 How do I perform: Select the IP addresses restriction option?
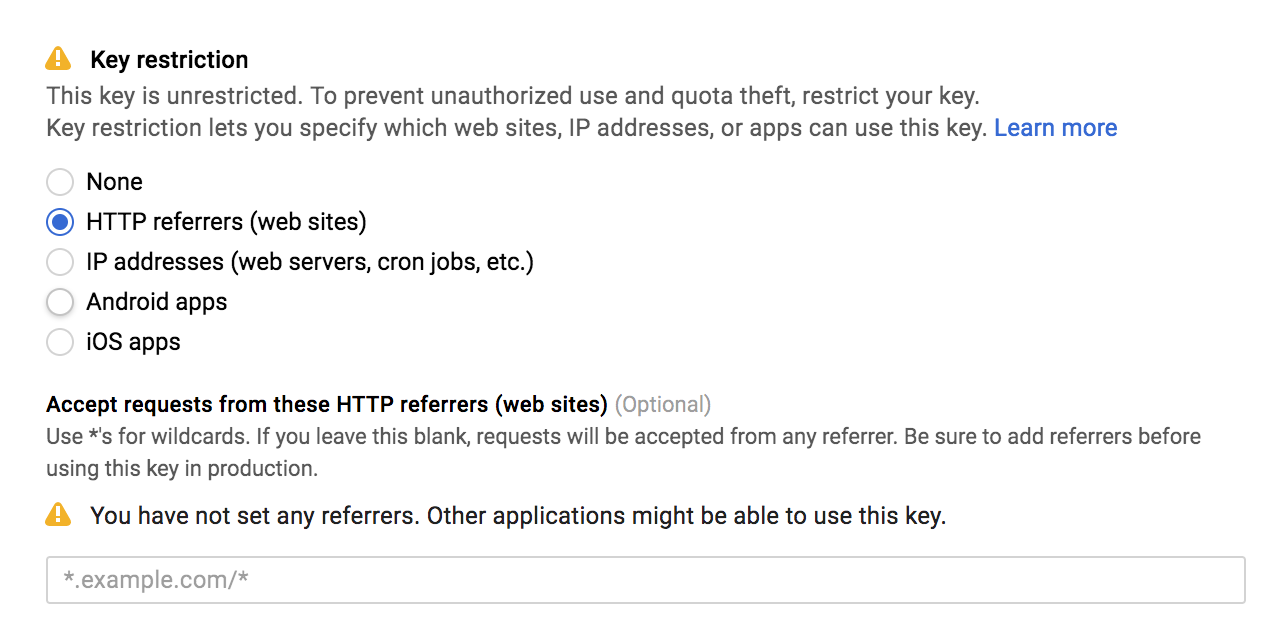[59, 261]
